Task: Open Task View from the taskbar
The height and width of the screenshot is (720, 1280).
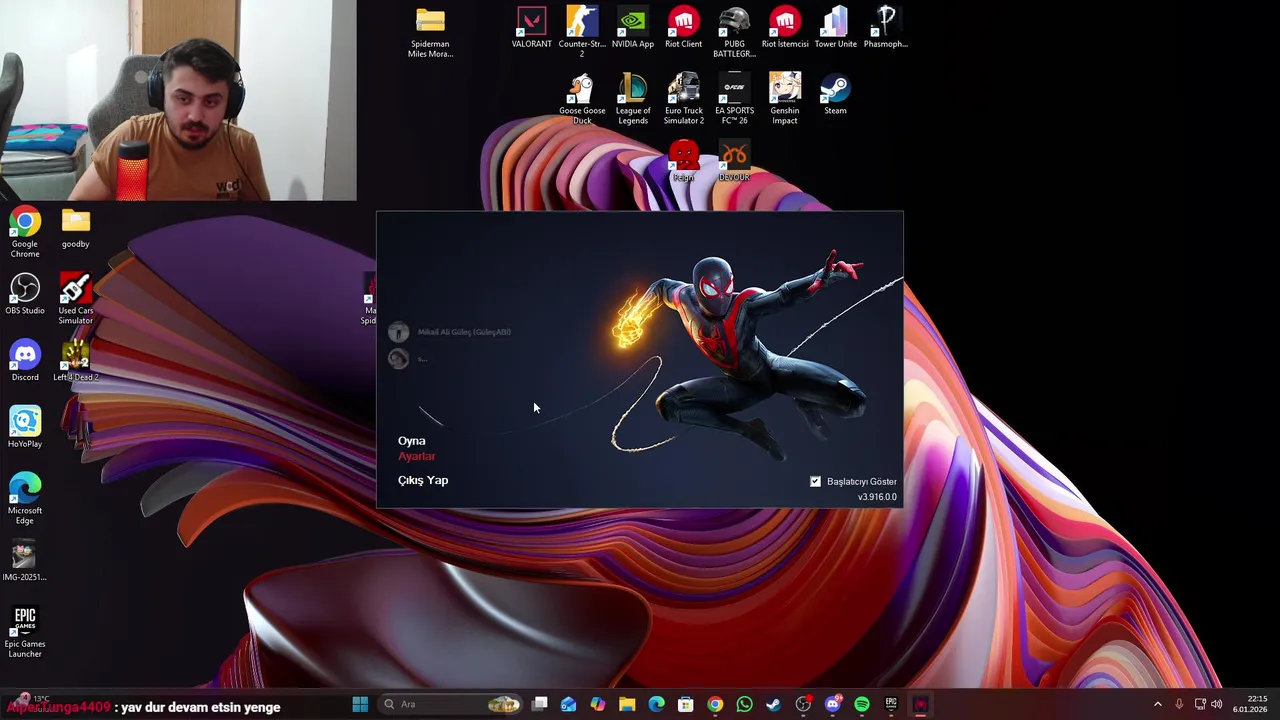Action: 540,704
